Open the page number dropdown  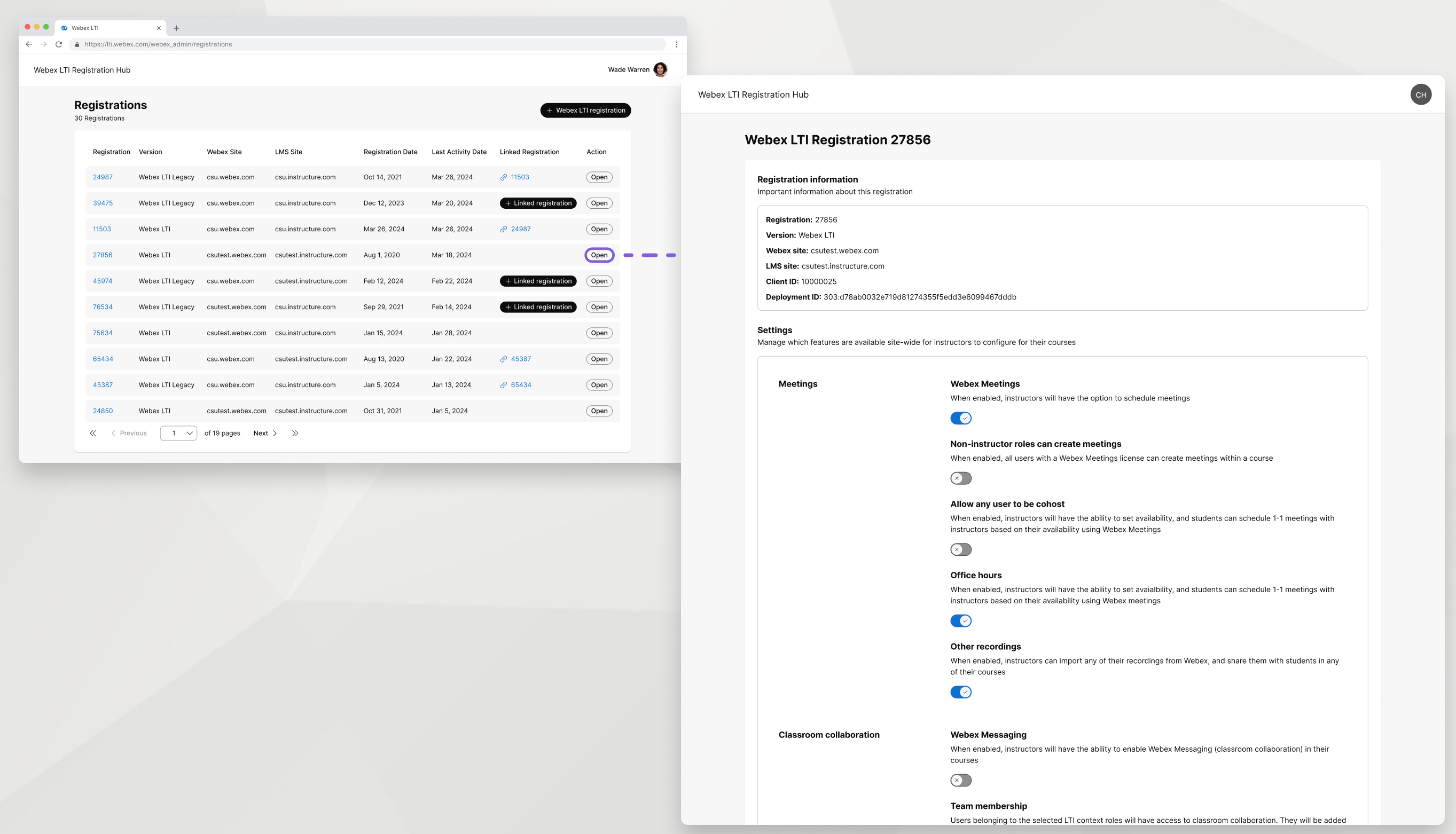pyautogui.click(x=179, y=433)
